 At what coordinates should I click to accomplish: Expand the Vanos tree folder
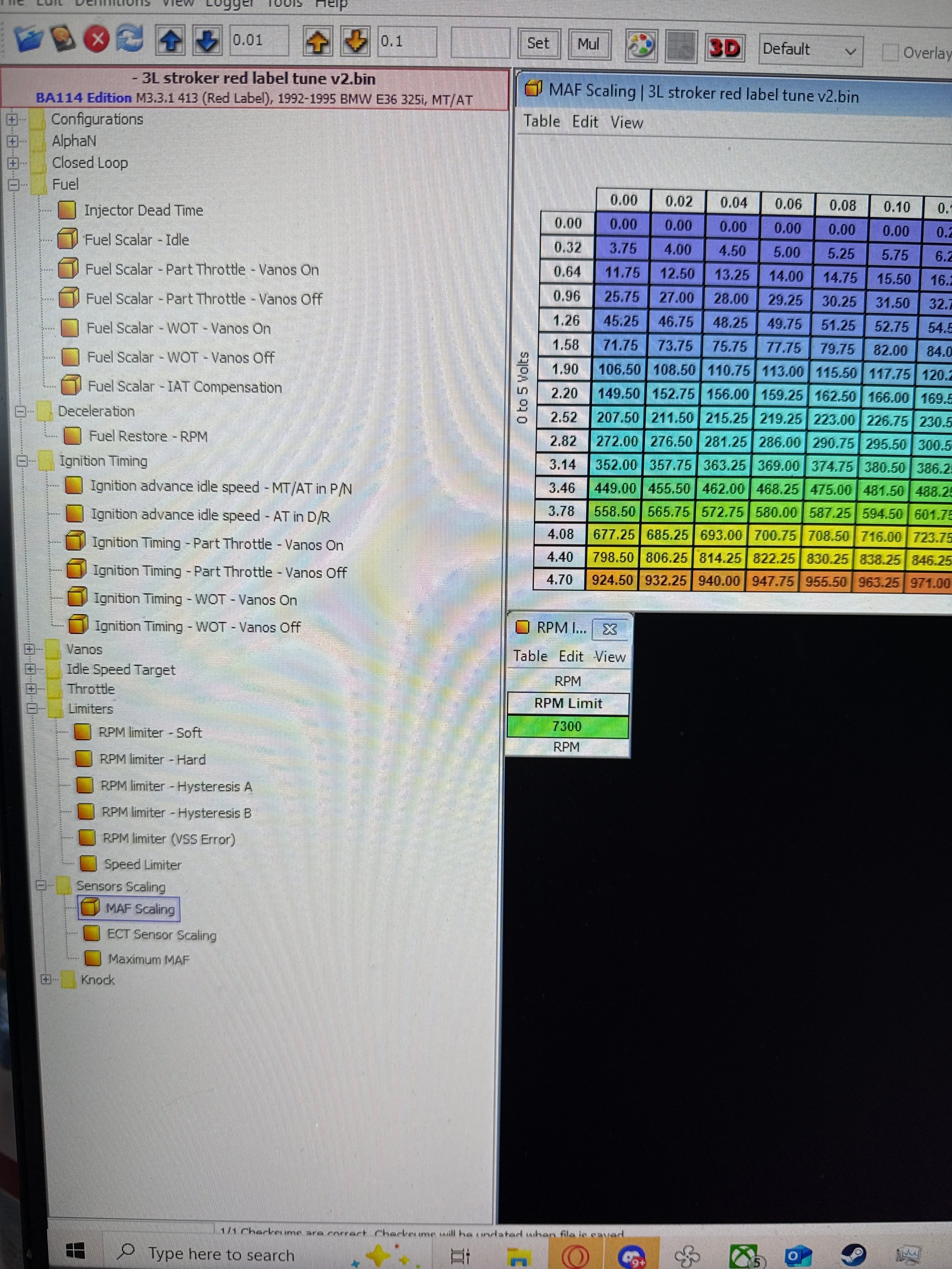pyautogui.click(x=29, y=649)
